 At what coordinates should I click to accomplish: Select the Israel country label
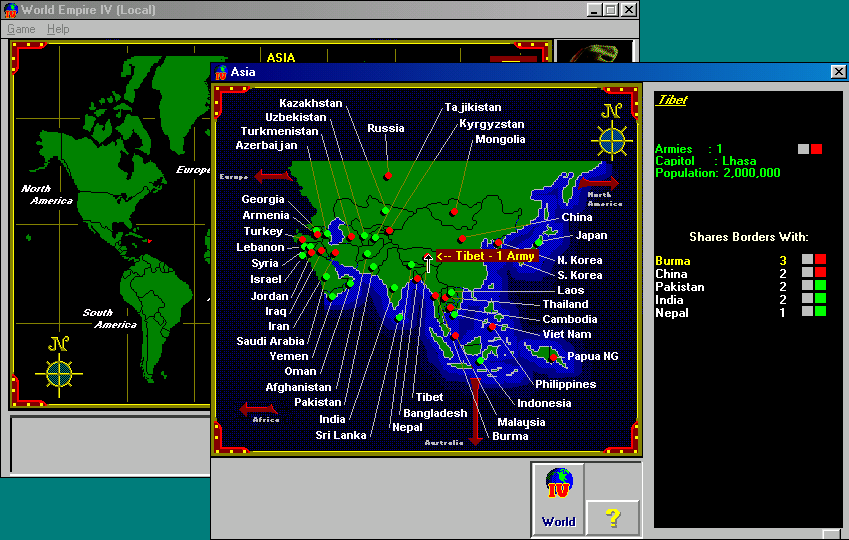[x=266, y=279]
